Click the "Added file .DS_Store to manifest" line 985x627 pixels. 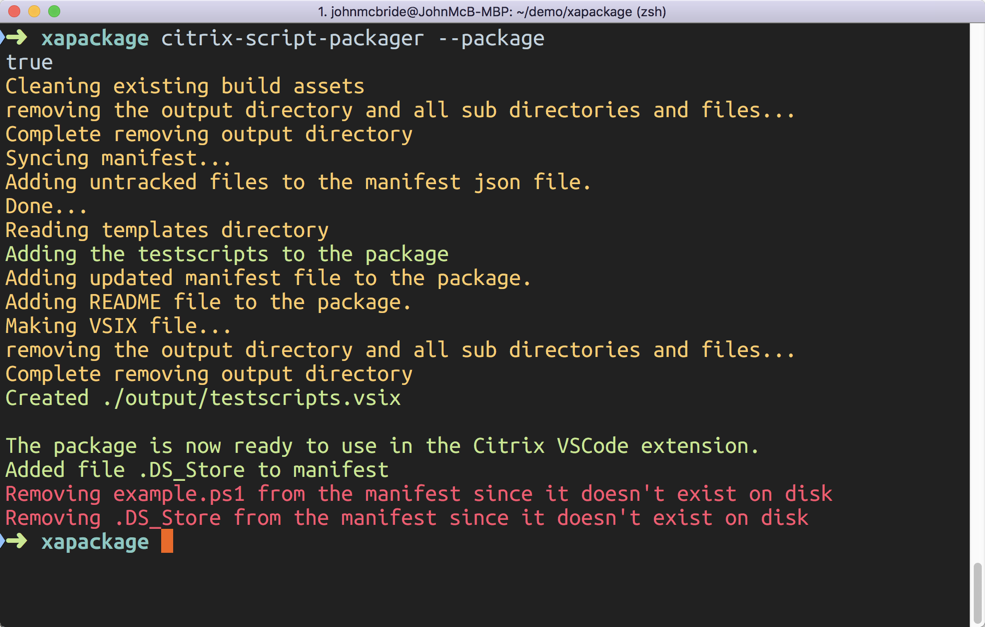tap(197, 470)
